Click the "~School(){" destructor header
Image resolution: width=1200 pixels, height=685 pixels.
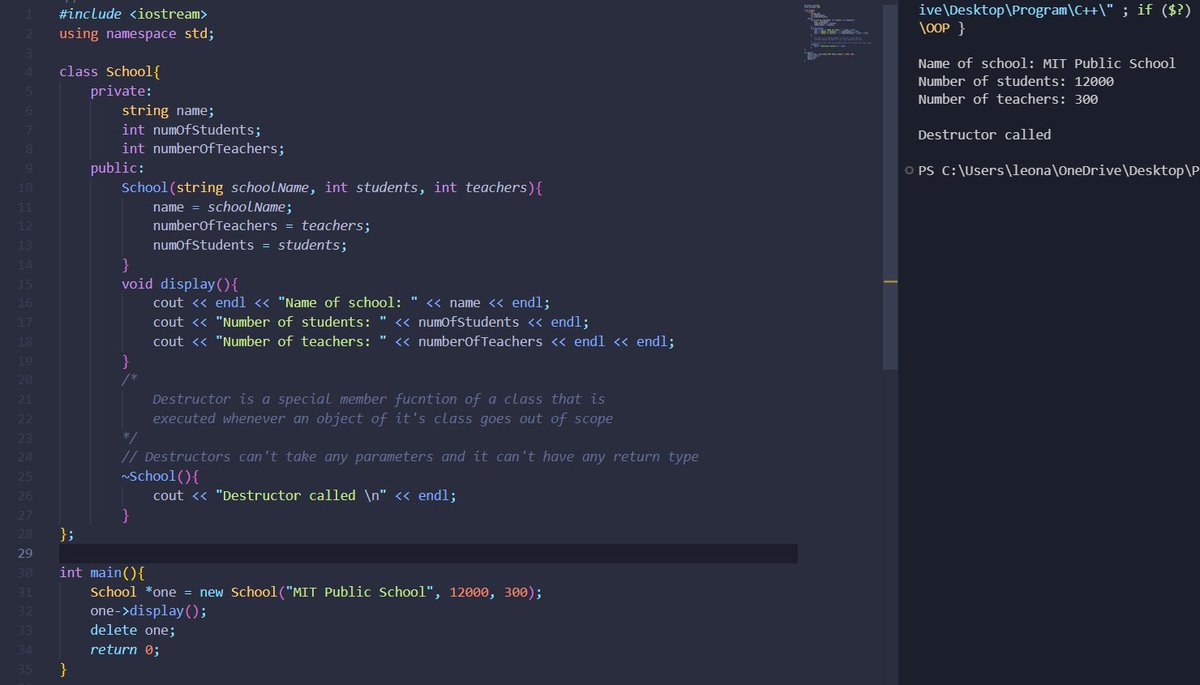click(160, 475)
